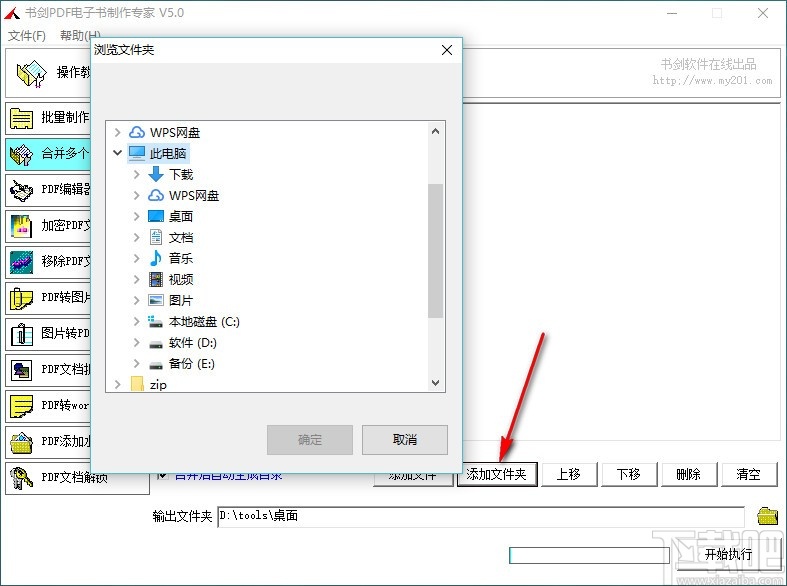The height and width of the screenshot is (586, 787).
Task: Click the 下载 download arrow icon
Action: [156, 174]
